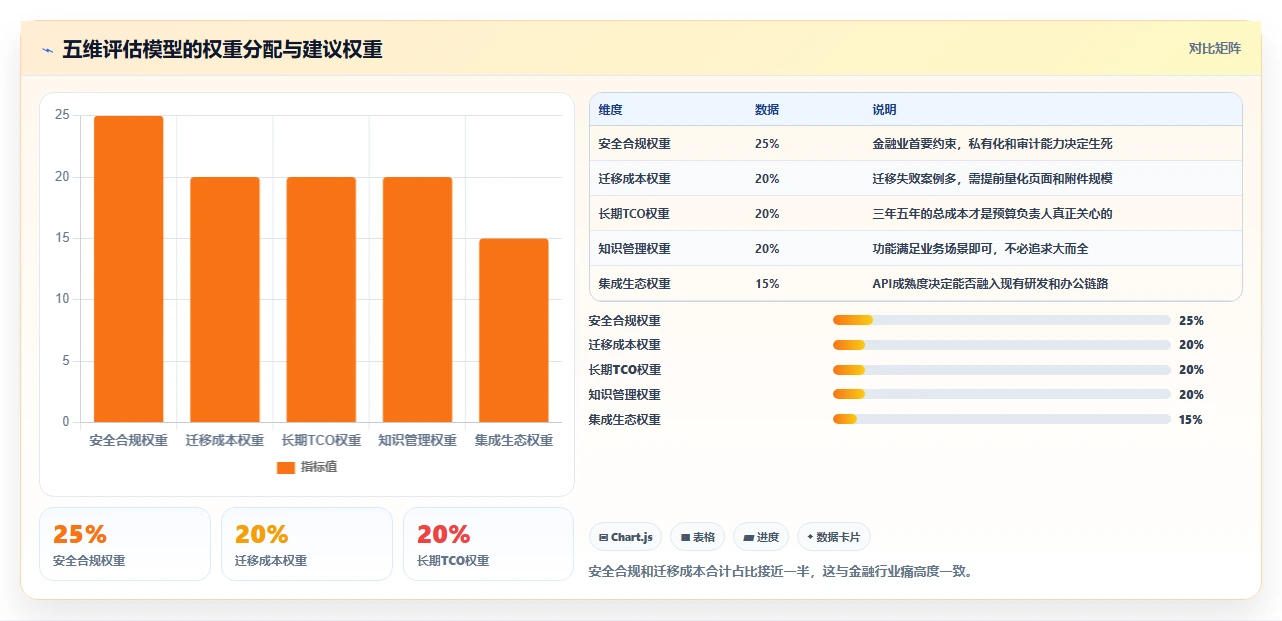This screenshot has width=1282, height=621.
Task: Click description 迁移失败案例多，需提前量化页面和附件规模
Action: (x=992, y=179)
